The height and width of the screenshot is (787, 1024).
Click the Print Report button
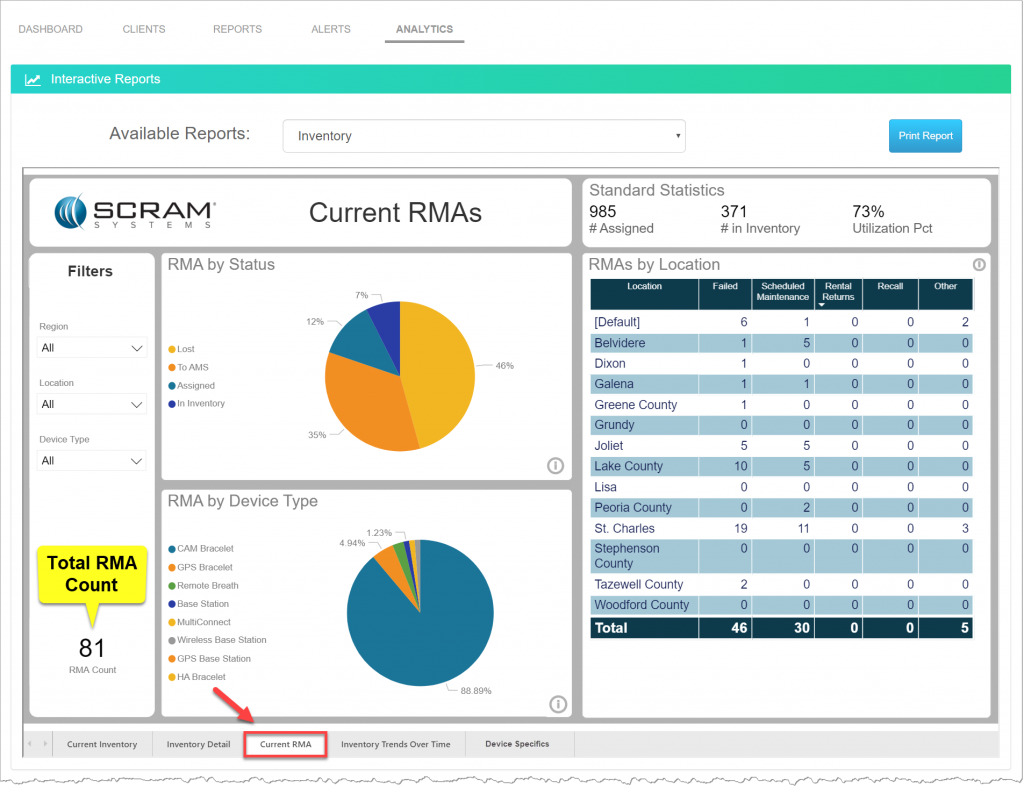click(924, 135)
